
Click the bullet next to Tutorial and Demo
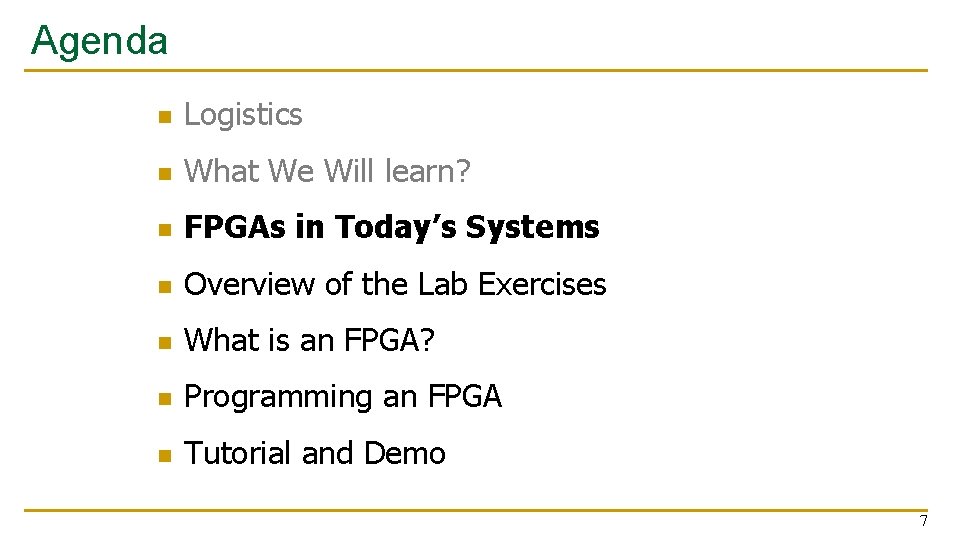(165, 456)
